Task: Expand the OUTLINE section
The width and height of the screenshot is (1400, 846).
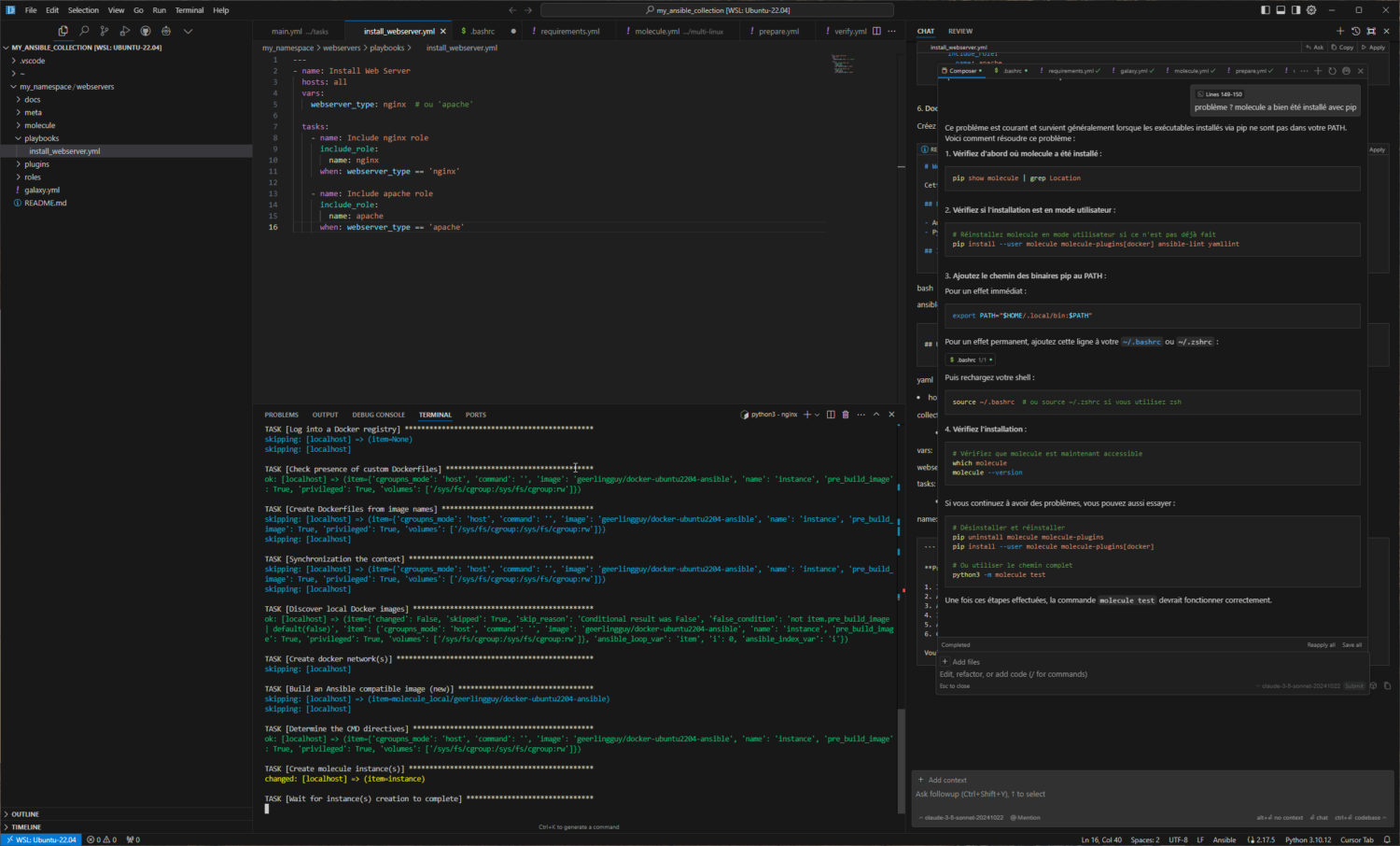Action: tap(25, 814)
